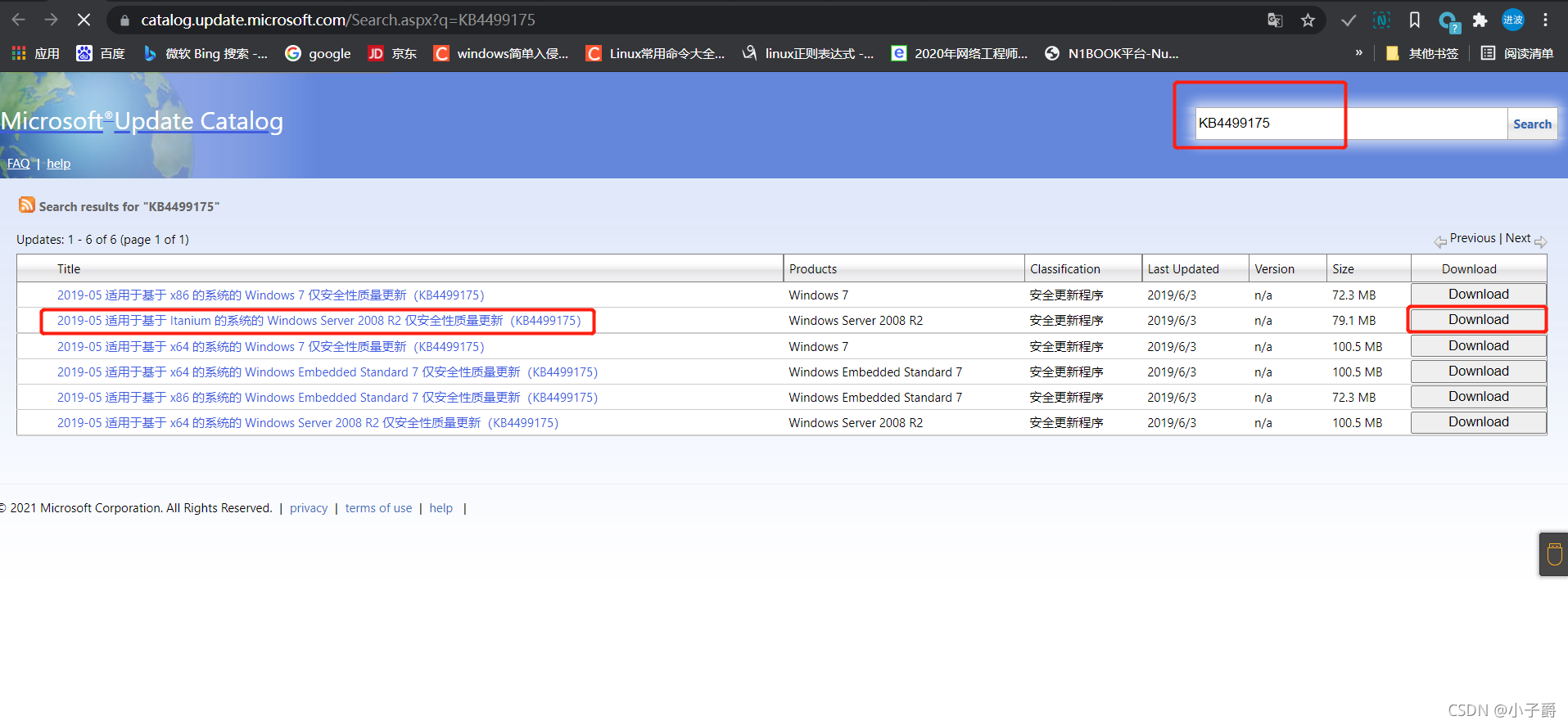Click the floating side widget icon

[x=1554, y=554]
